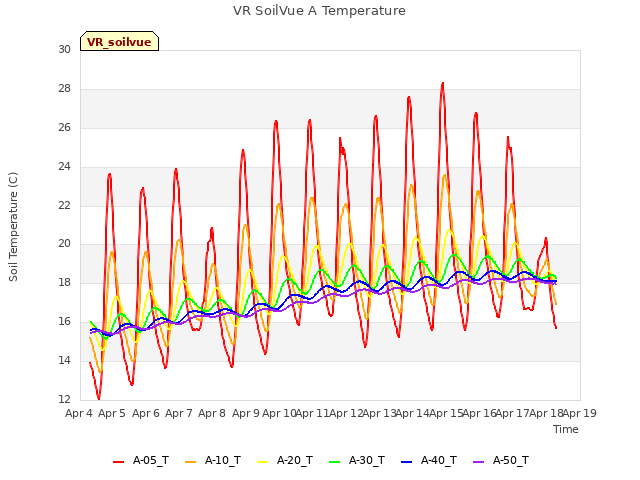Click the 22 y-axis tick label
The image size is (640, 480).
coord(64,205)
